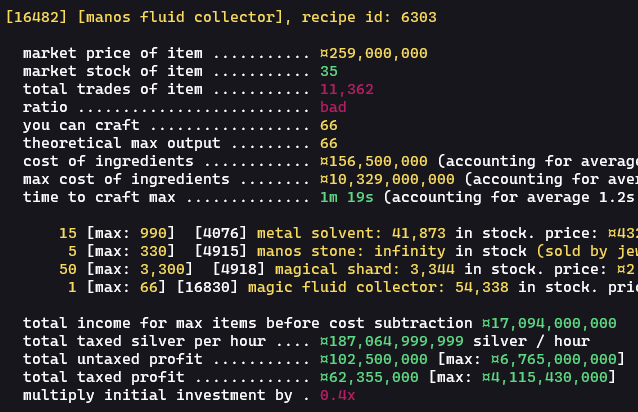This screenshot has height=412, width=638.
Task: Click total income value ¤17,094,000,000
Action: [549, 323]
